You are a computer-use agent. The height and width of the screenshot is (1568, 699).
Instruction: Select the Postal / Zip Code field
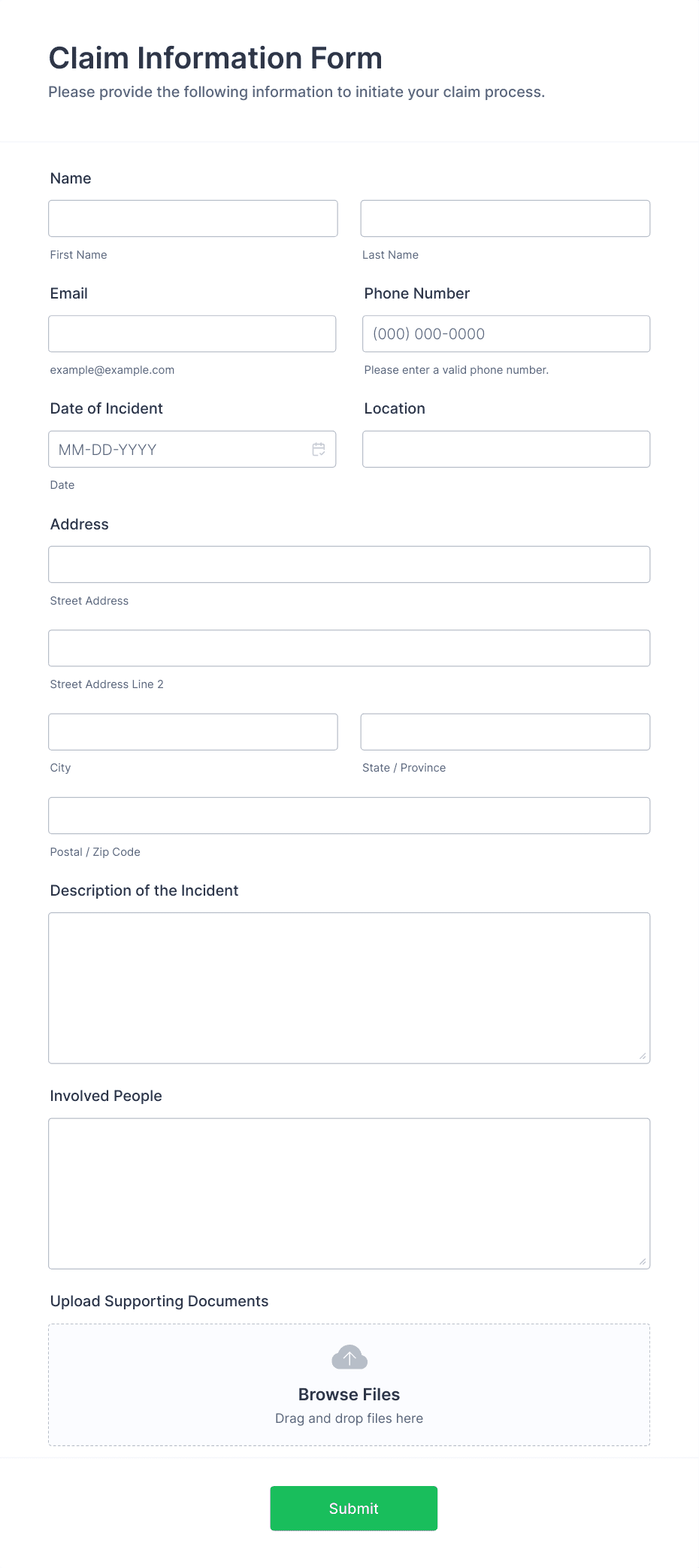(349, 814)
